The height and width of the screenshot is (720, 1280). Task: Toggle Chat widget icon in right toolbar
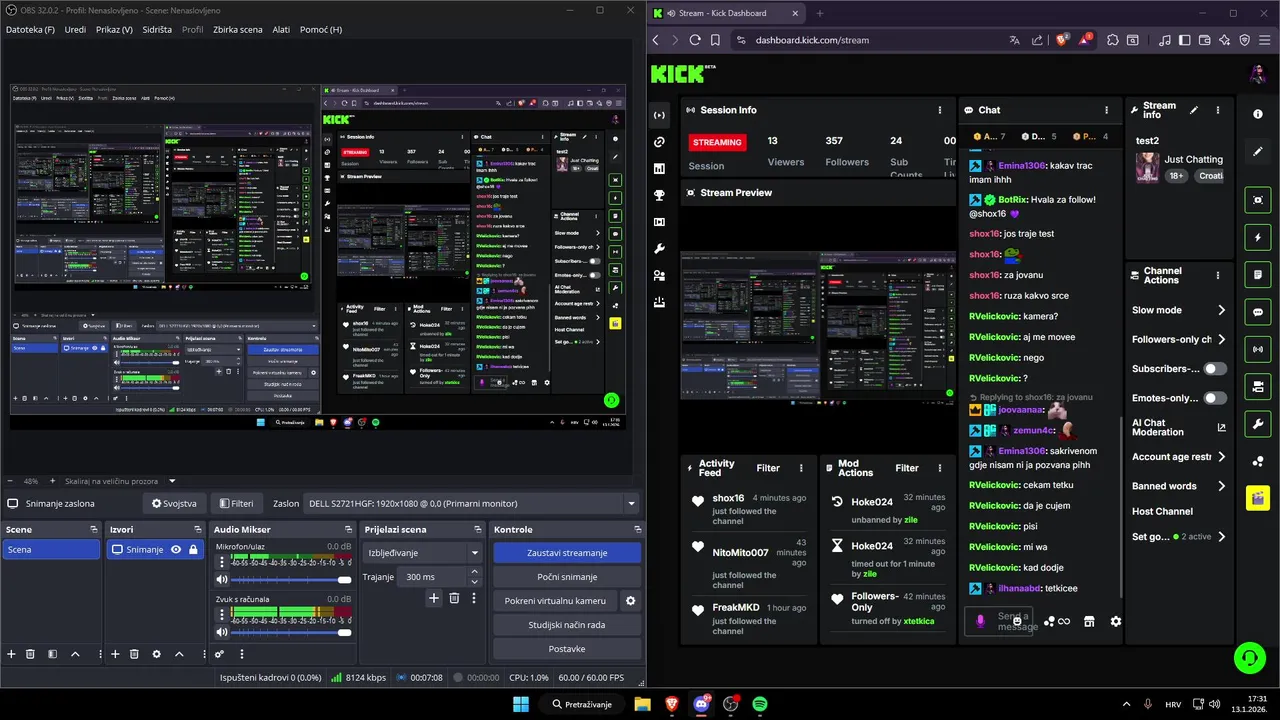tap(1258, 312)
